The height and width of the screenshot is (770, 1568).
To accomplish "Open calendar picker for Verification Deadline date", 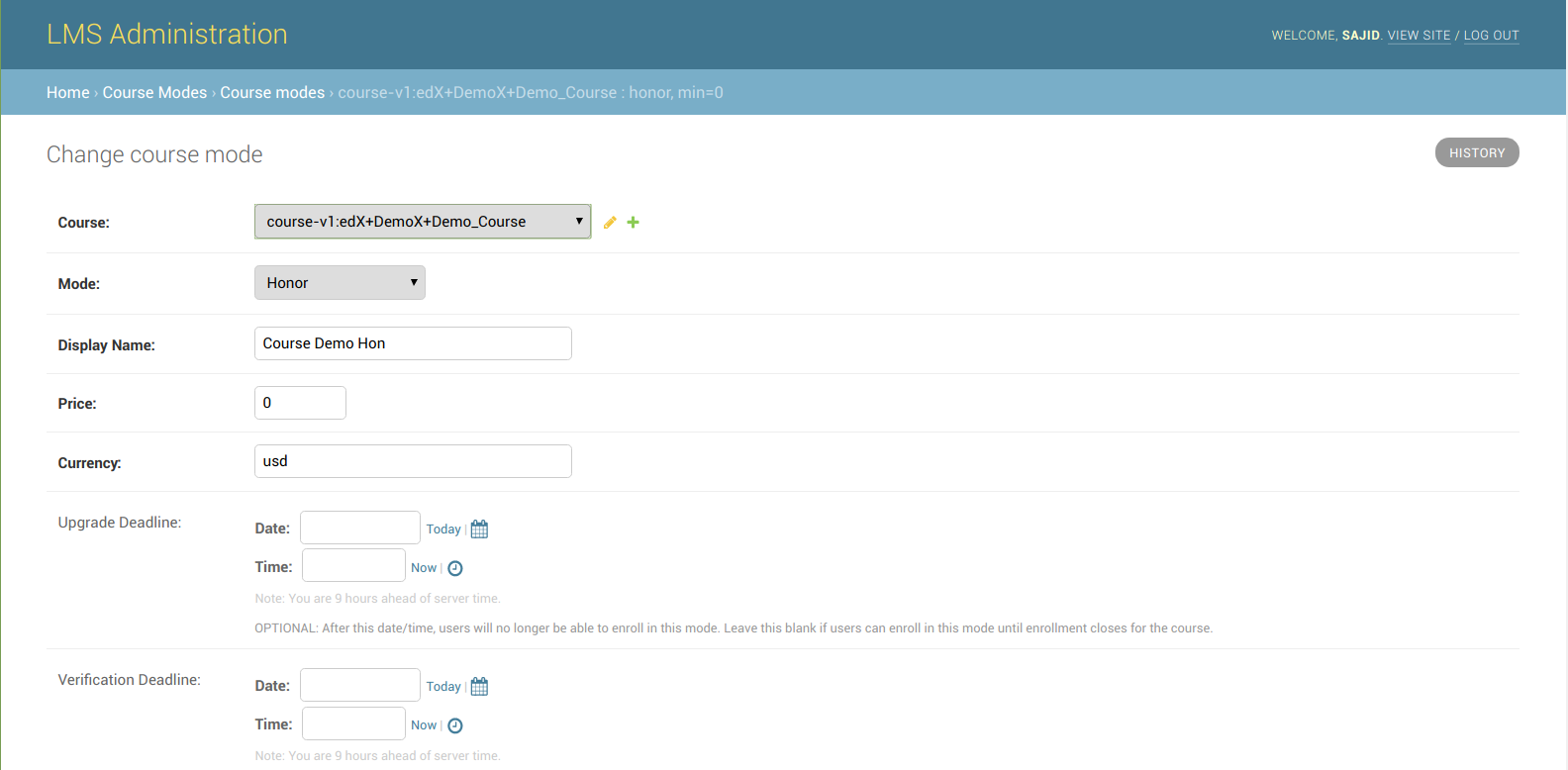I will click(480, 687).
